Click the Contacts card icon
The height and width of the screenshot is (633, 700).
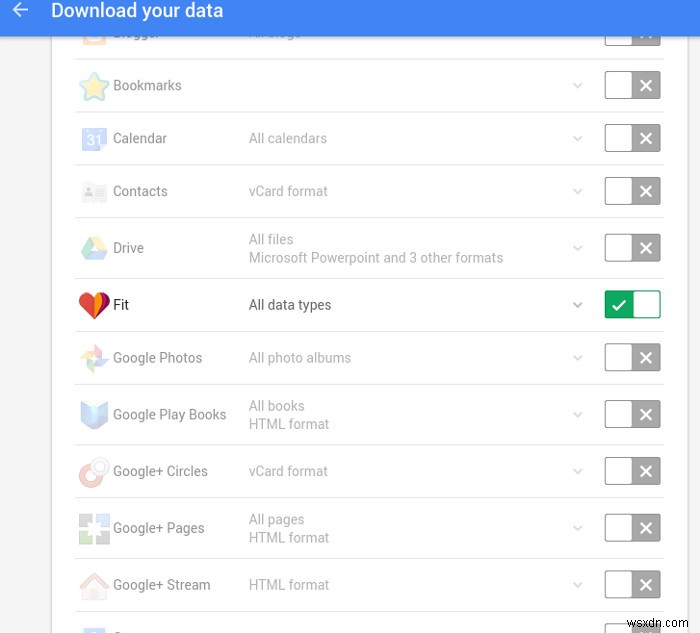pos(94,192)
